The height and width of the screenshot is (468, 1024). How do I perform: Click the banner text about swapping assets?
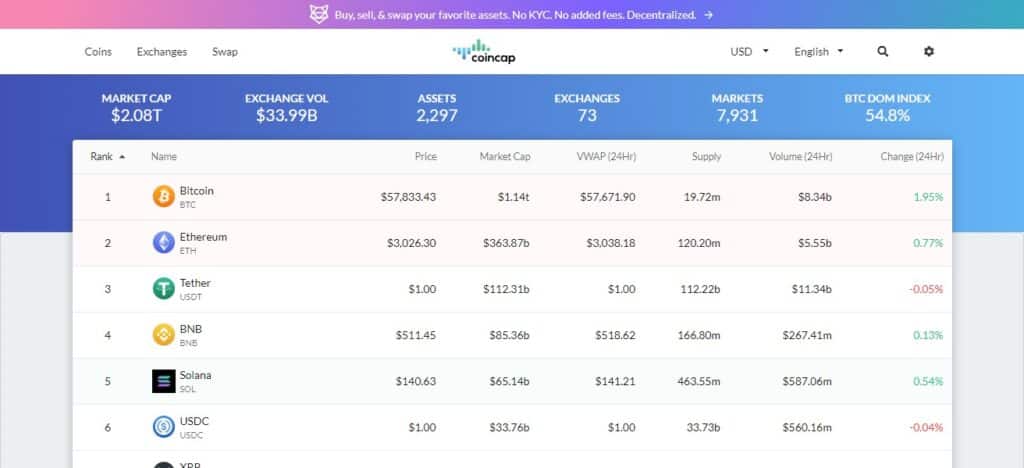515,14
